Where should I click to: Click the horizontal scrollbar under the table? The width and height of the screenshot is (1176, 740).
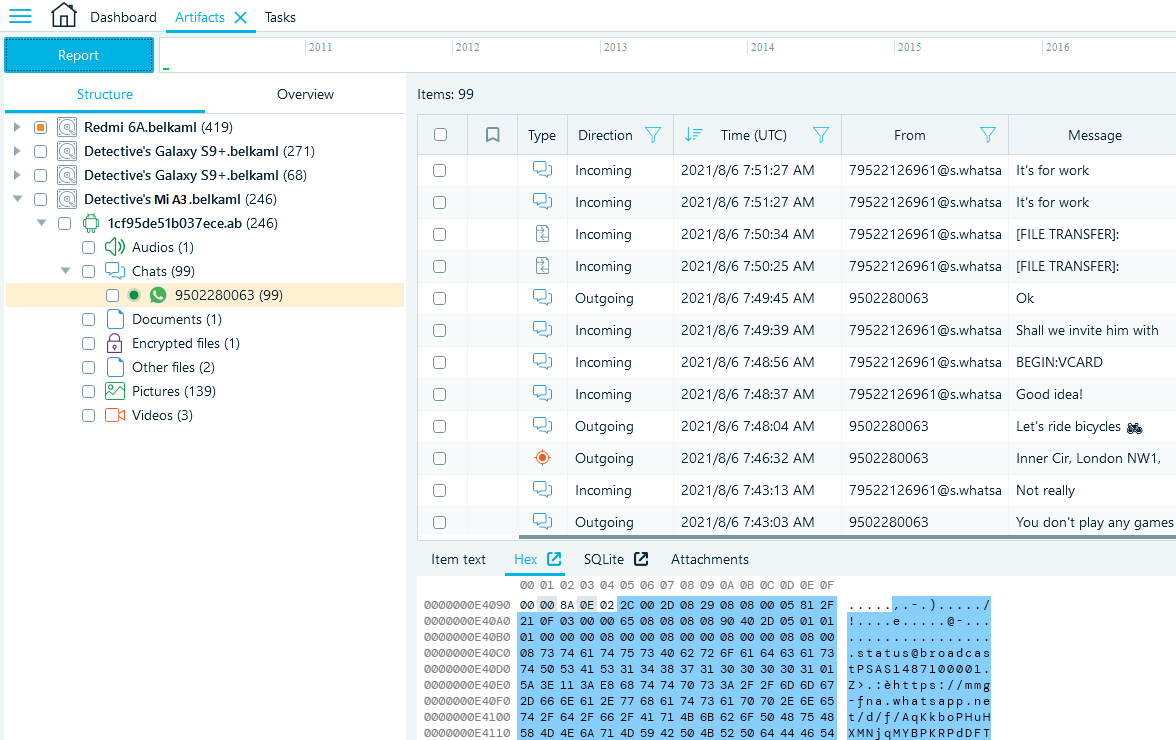tap(847, 537)
